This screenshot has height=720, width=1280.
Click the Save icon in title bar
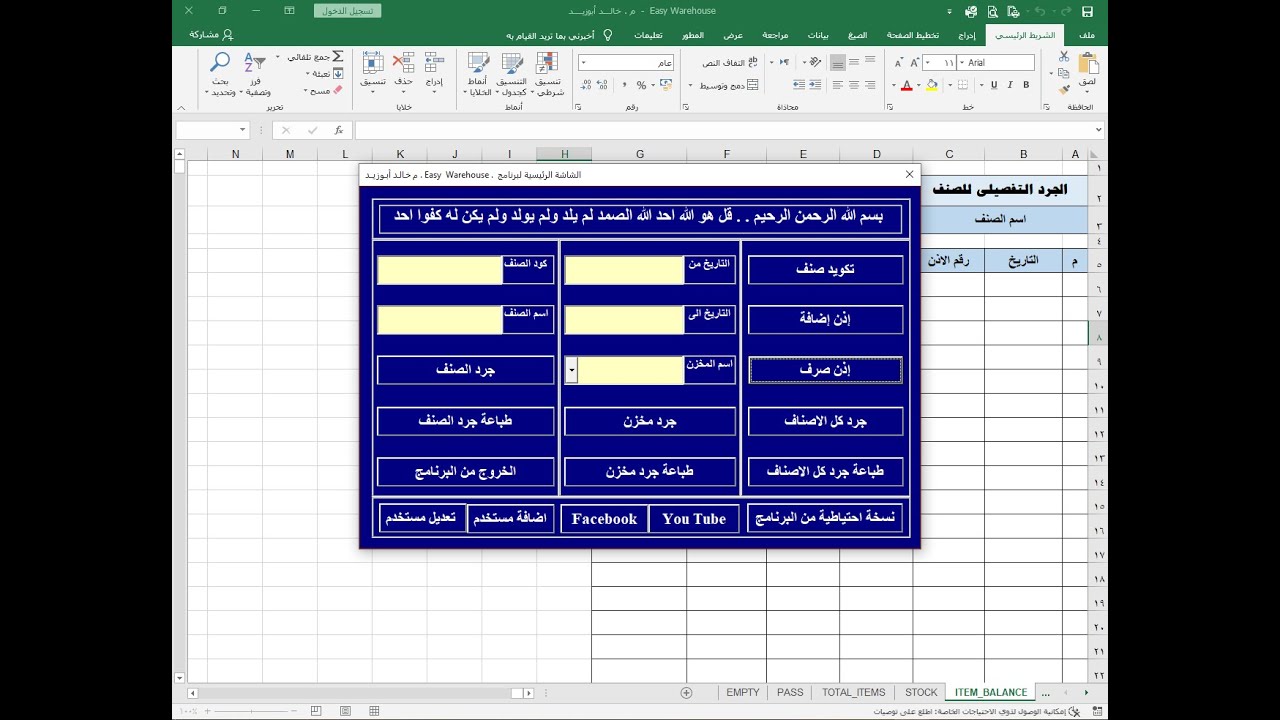coord(1087,11)
